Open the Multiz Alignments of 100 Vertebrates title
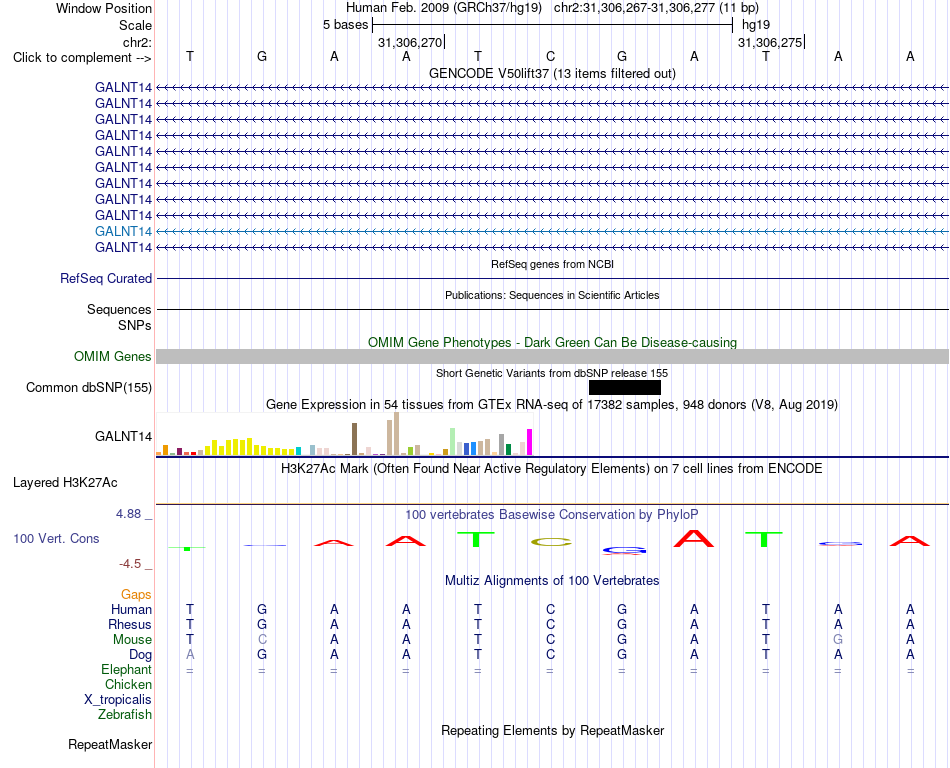The height and width of the screenshot is (768, 950). pyautogui.click(x=552, y=581)
